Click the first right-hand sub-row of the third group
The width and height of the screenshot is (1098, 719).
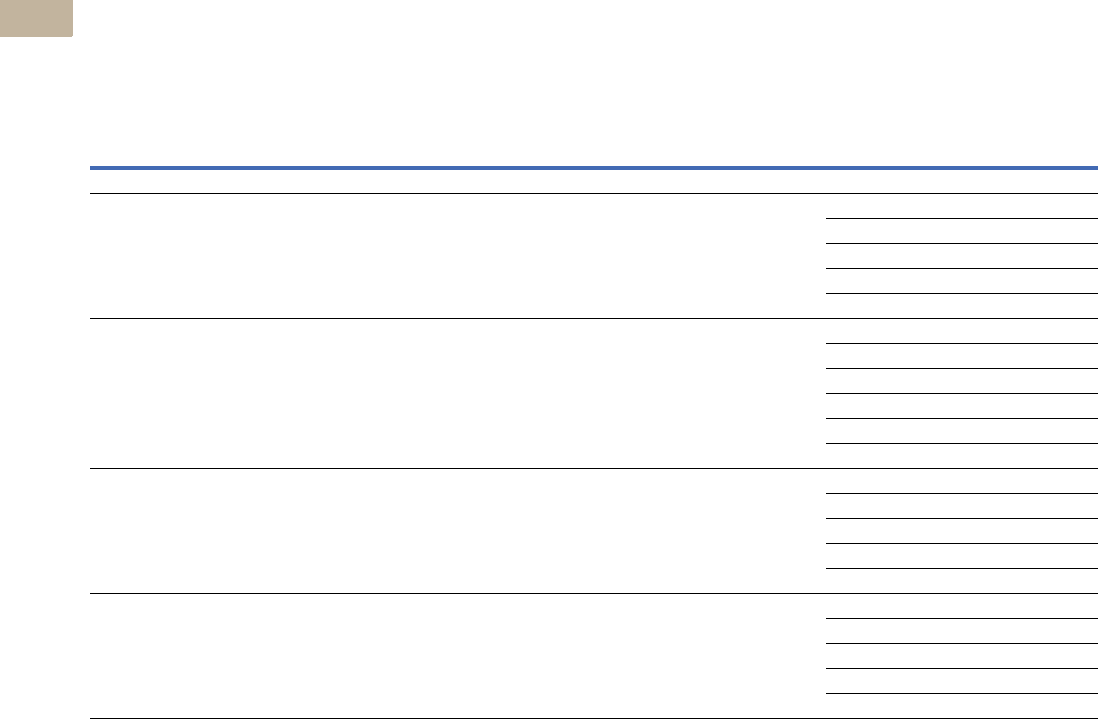pyautogui.click(x=962, y=481)
